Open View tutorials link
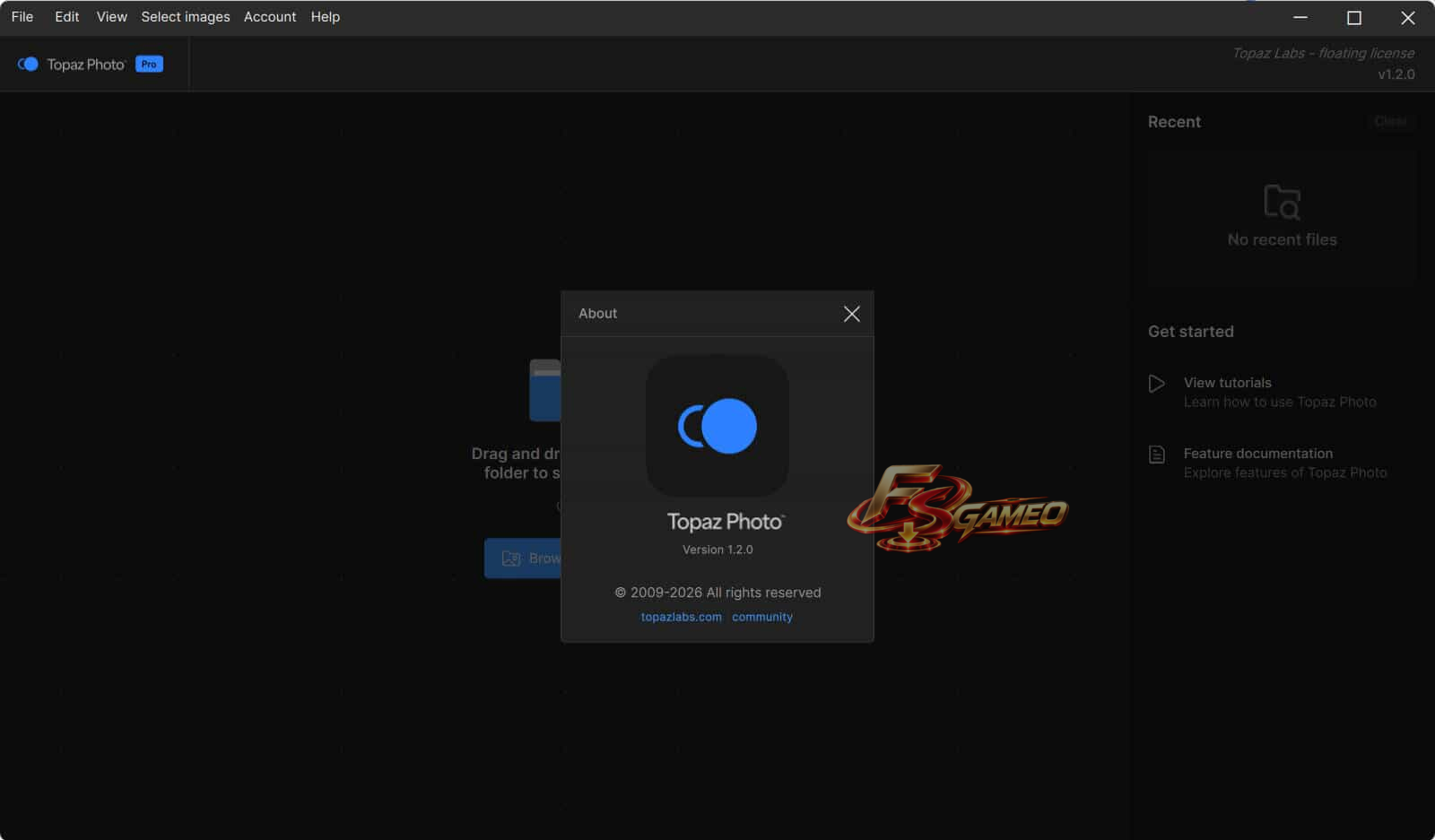 click(1228, 383)
